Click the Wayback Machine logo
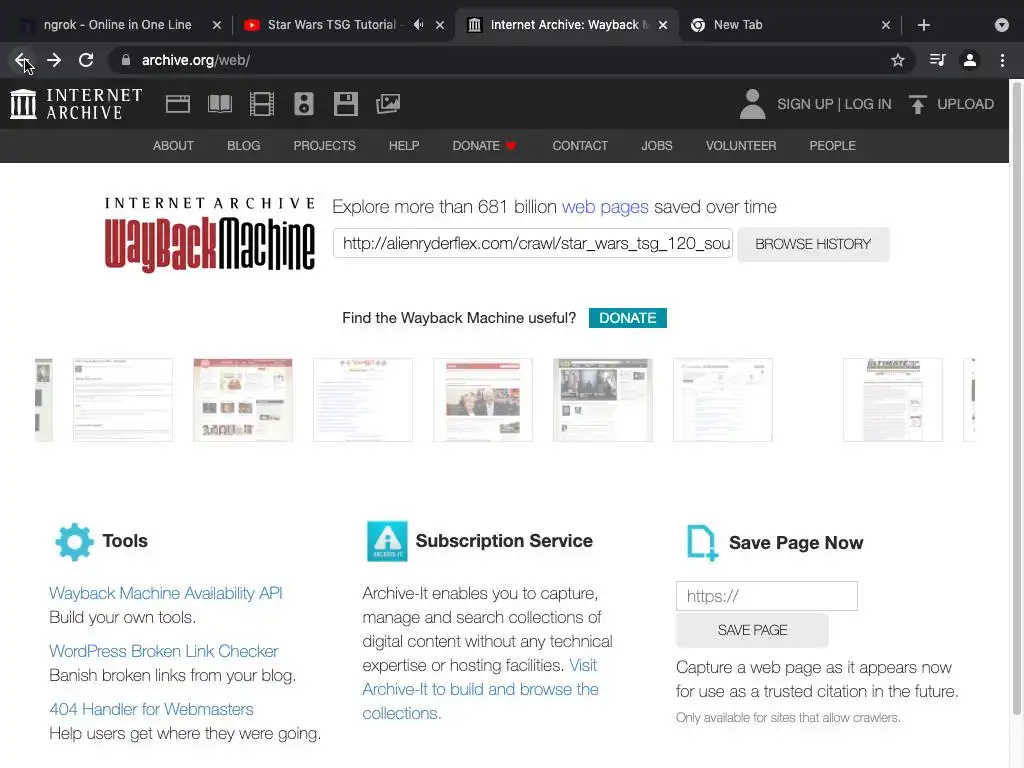1024x768 pixels. [210, 234]
